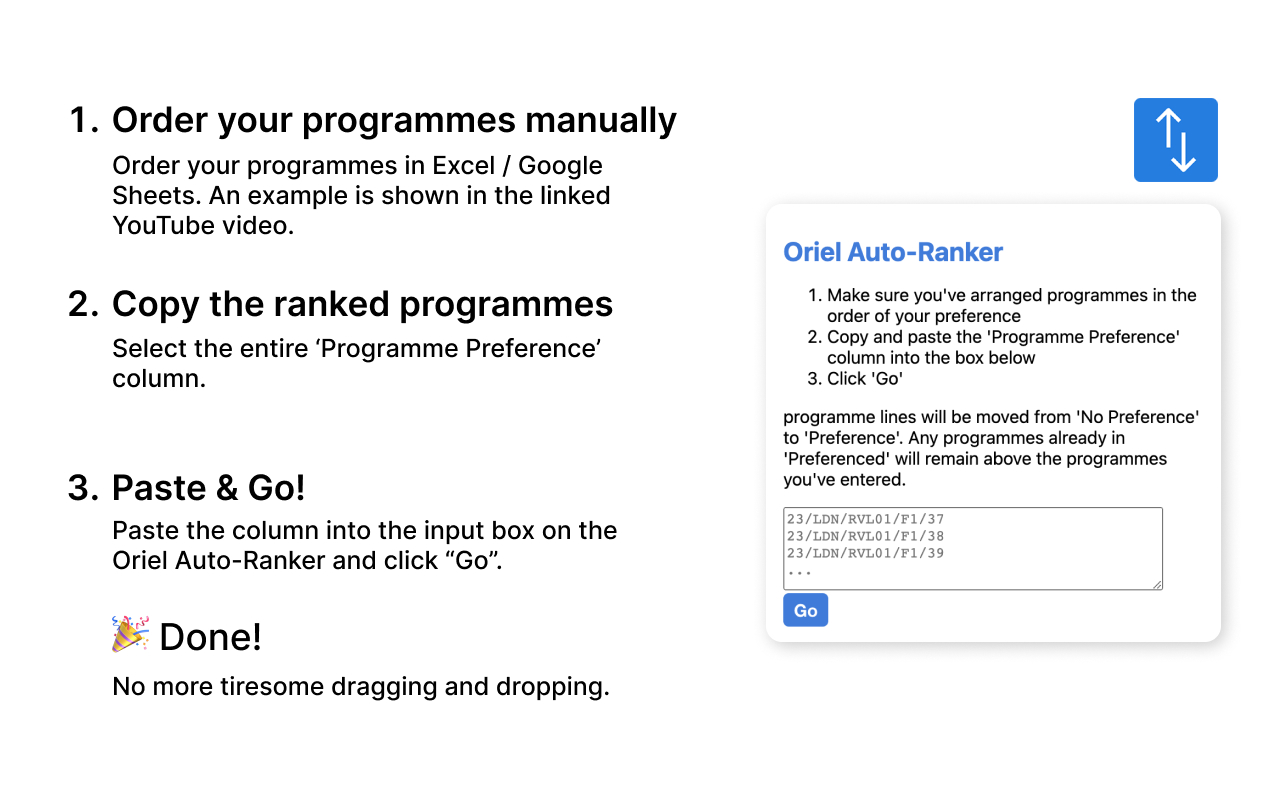Click the Done heading text

(210, 637)
